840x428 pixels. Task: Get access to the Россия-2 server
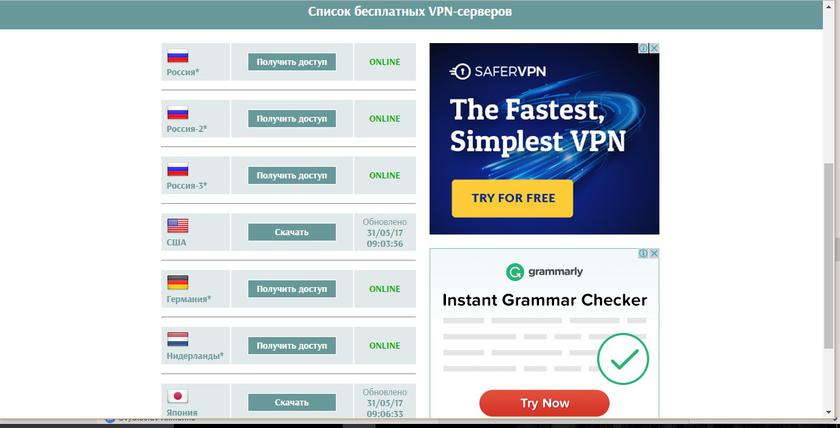[x=292, y=118]
